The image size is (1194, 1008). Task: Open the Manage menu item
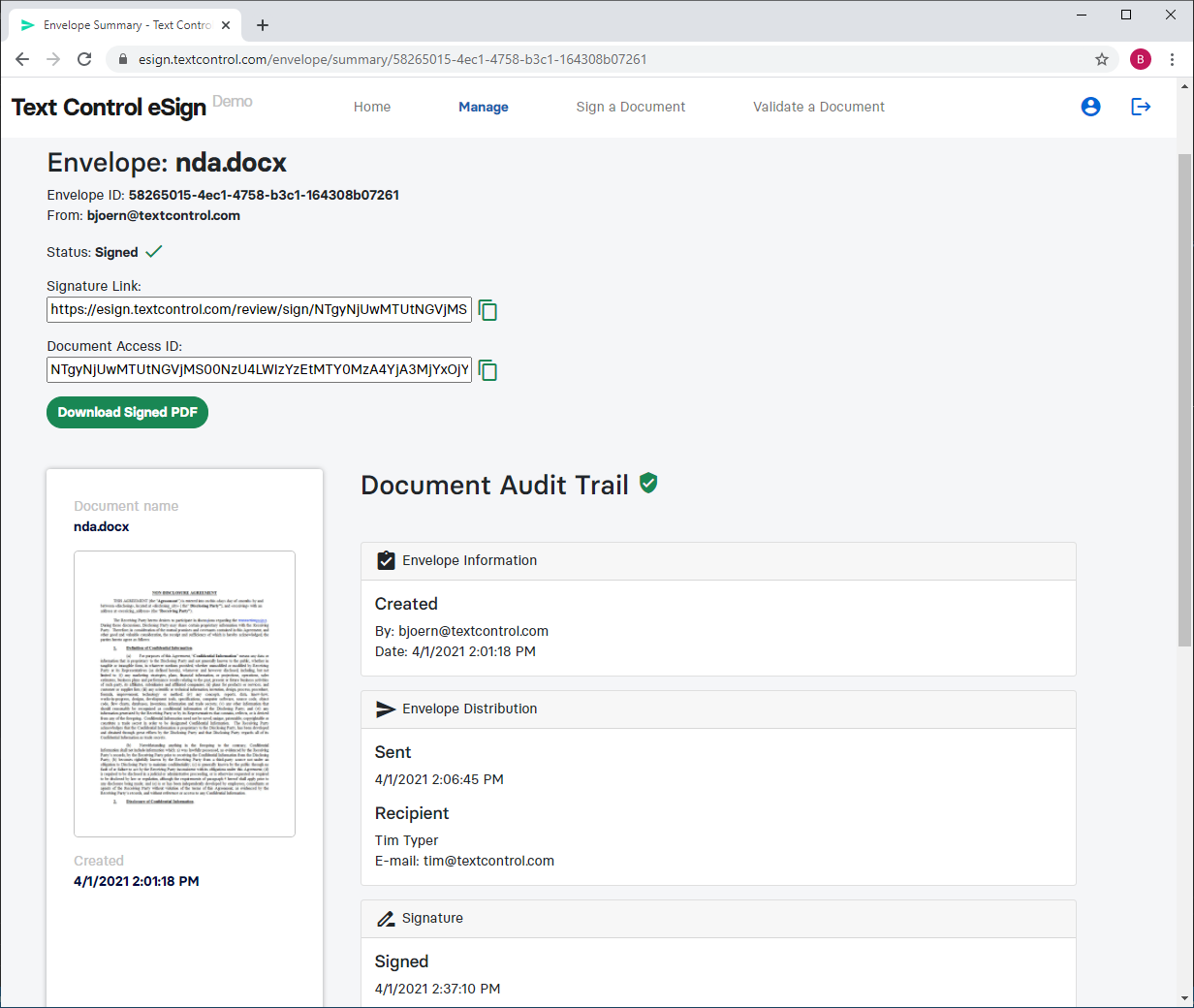click(x=484, y=107)
